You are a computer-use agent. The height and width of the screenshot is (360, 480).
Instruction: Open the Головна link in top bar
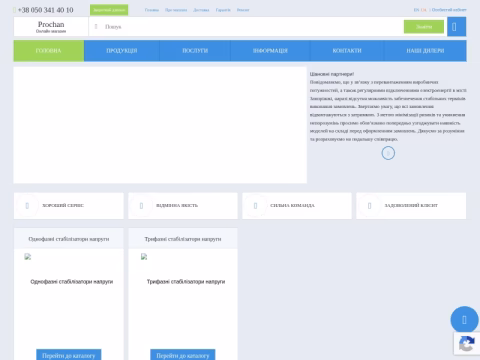152,10
